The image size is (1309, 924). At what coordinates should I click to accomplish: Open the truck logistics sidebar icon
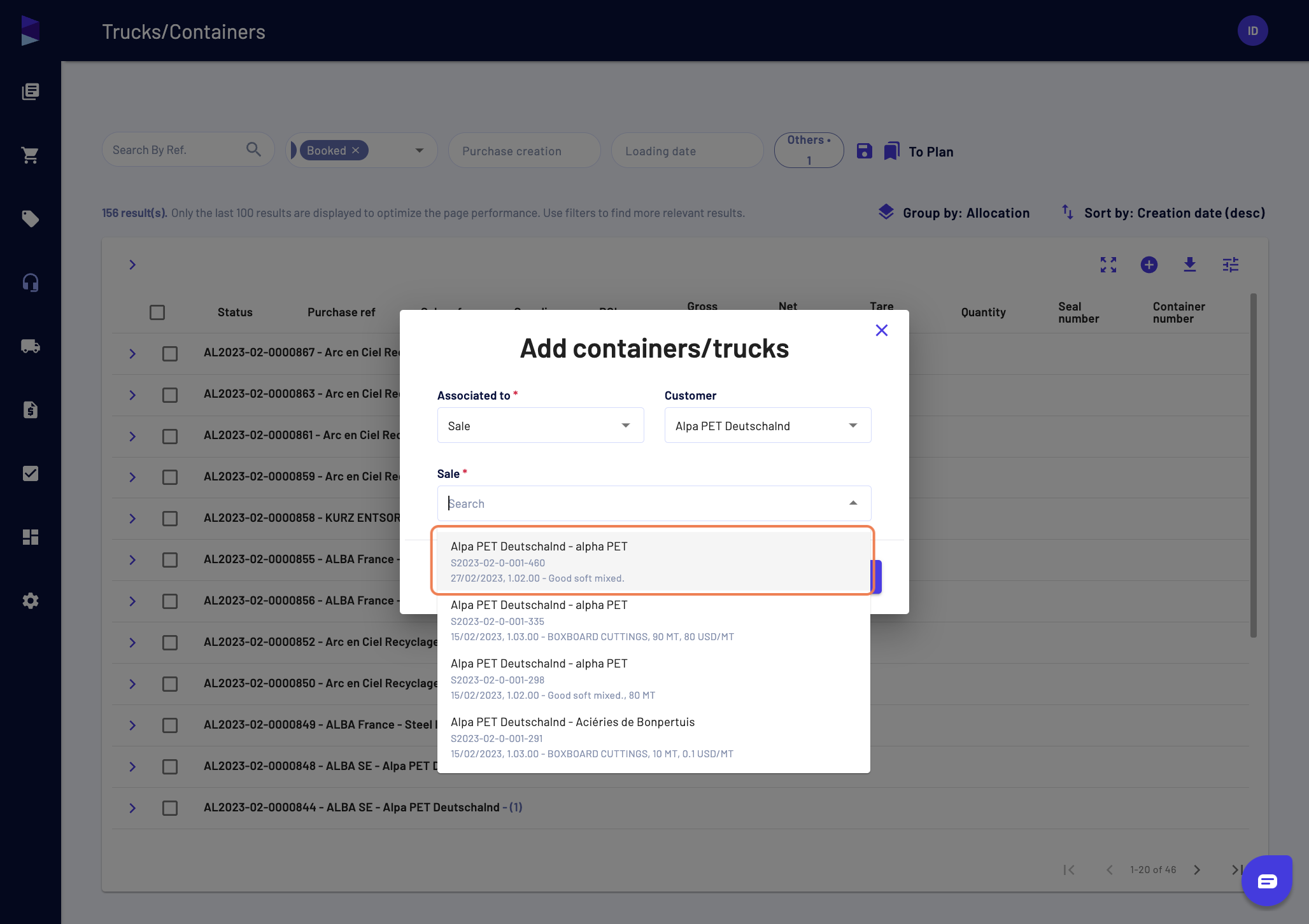pos(31,346)
